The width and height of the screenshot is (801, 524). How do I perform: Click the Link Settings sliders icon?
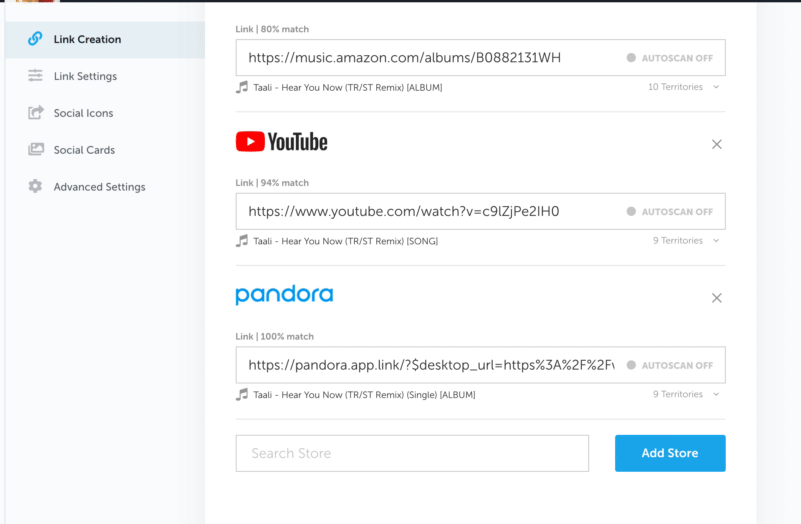[35, 76]
